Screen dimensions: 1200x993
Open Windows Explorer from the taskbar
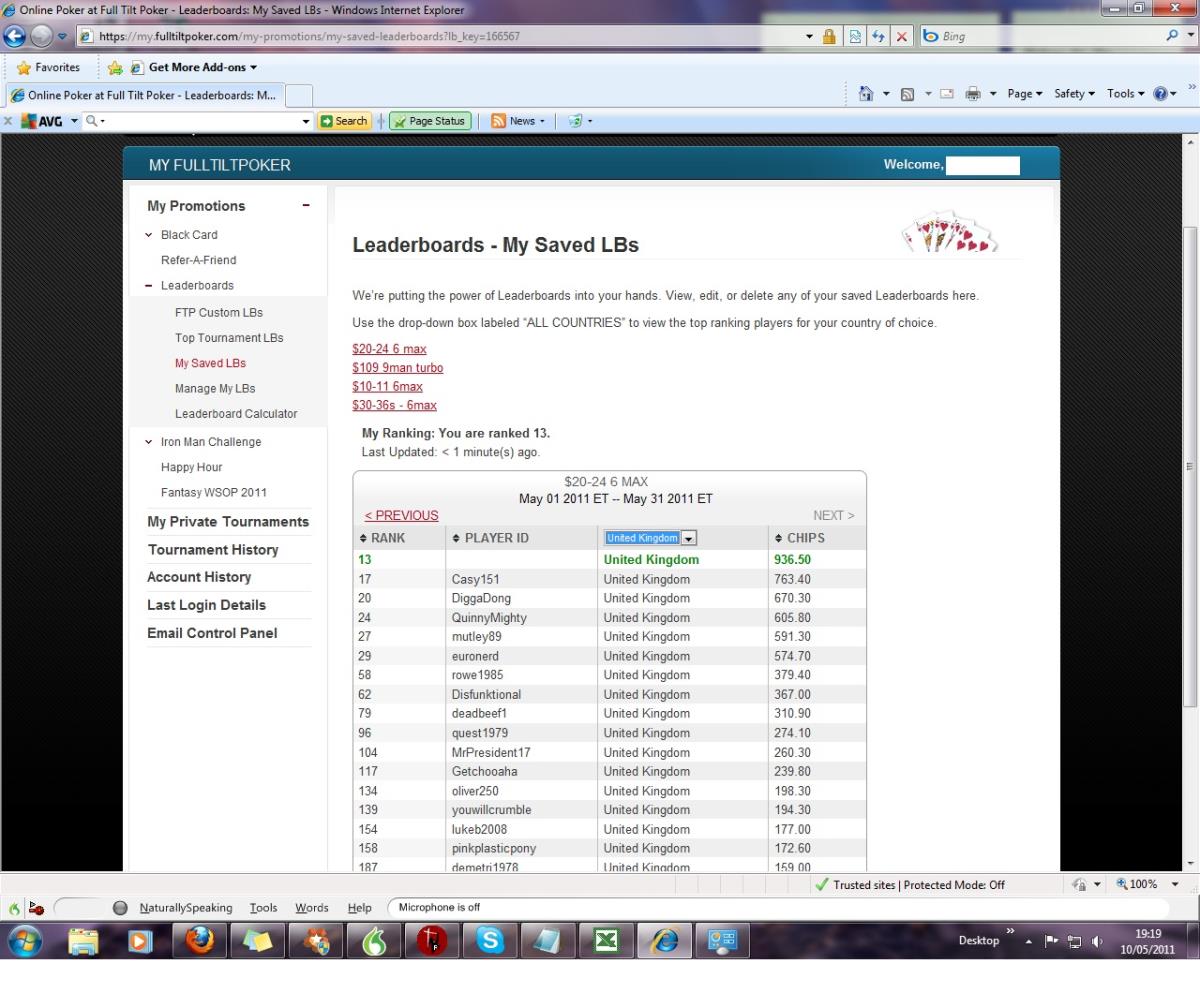(x=84, y=941)
